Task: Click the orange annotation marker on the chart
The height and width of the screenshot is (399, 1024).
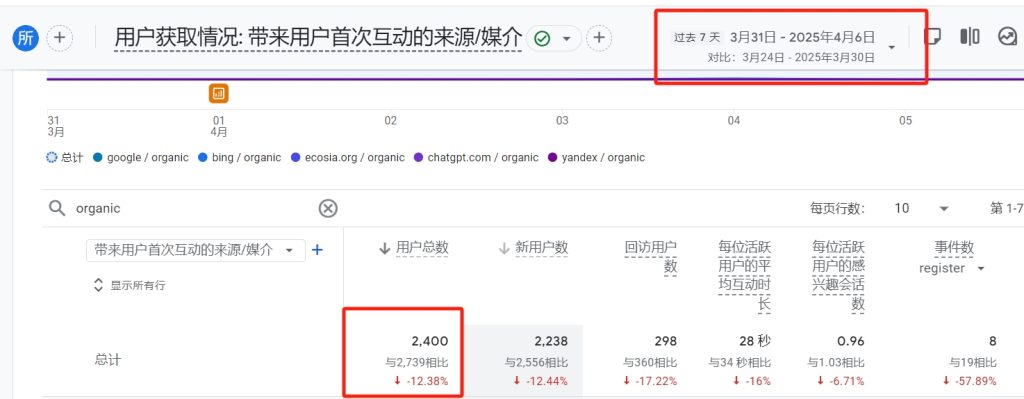Action: (219, 93)
